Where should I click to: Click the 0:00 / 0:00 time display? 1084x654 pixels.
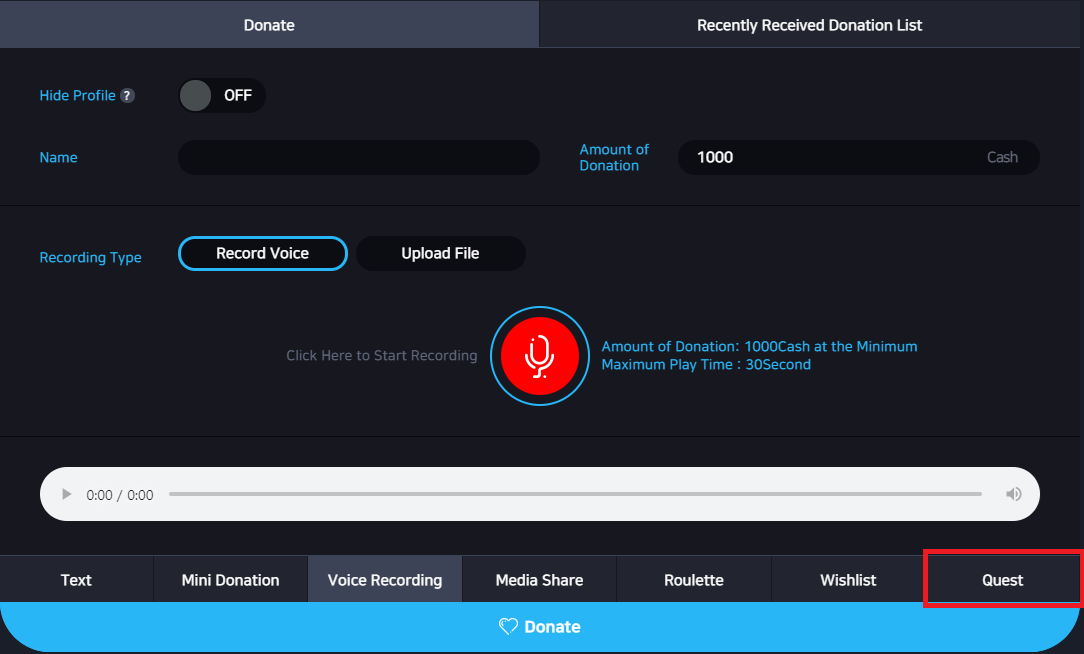pos(120,495)
